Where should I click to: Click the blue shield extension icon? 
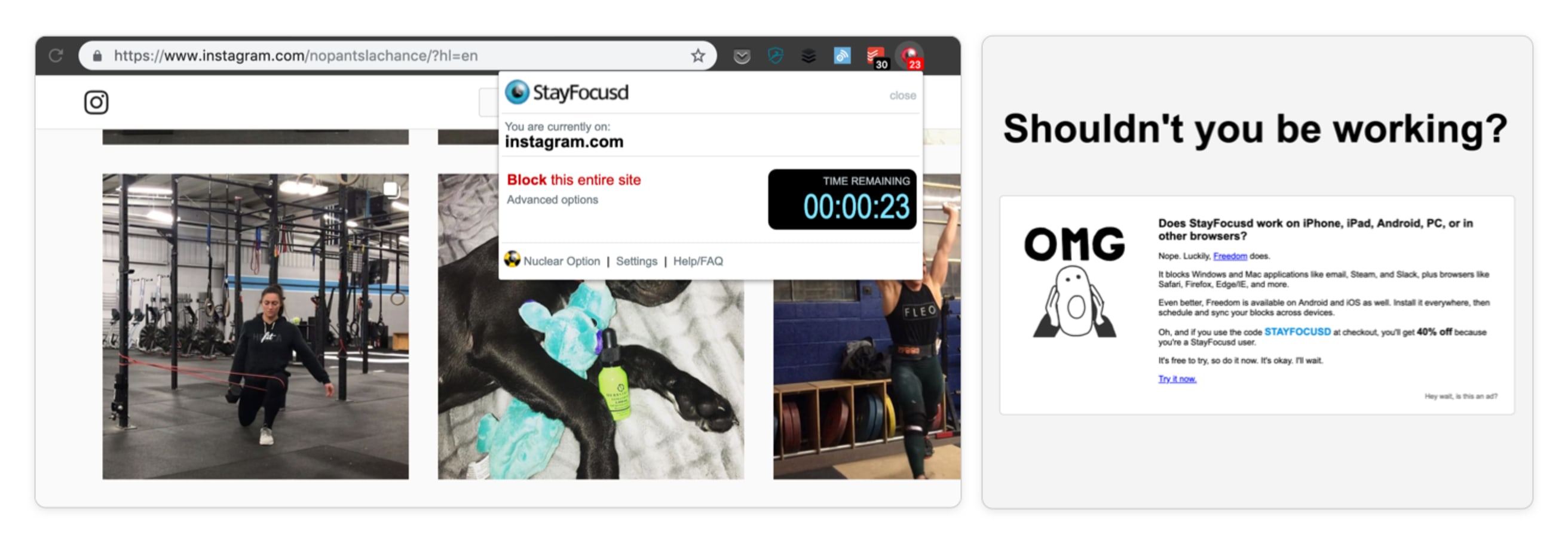coord(775,56)
